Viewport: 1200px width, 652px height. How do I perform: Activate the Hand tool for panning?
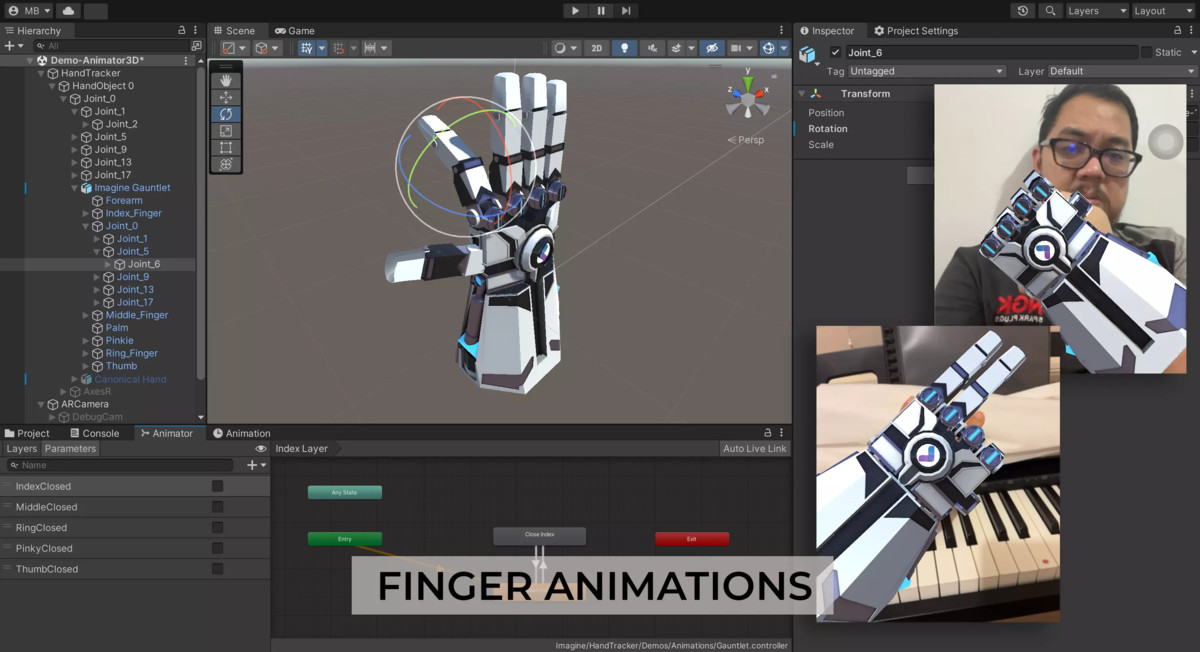click(227, 79)
